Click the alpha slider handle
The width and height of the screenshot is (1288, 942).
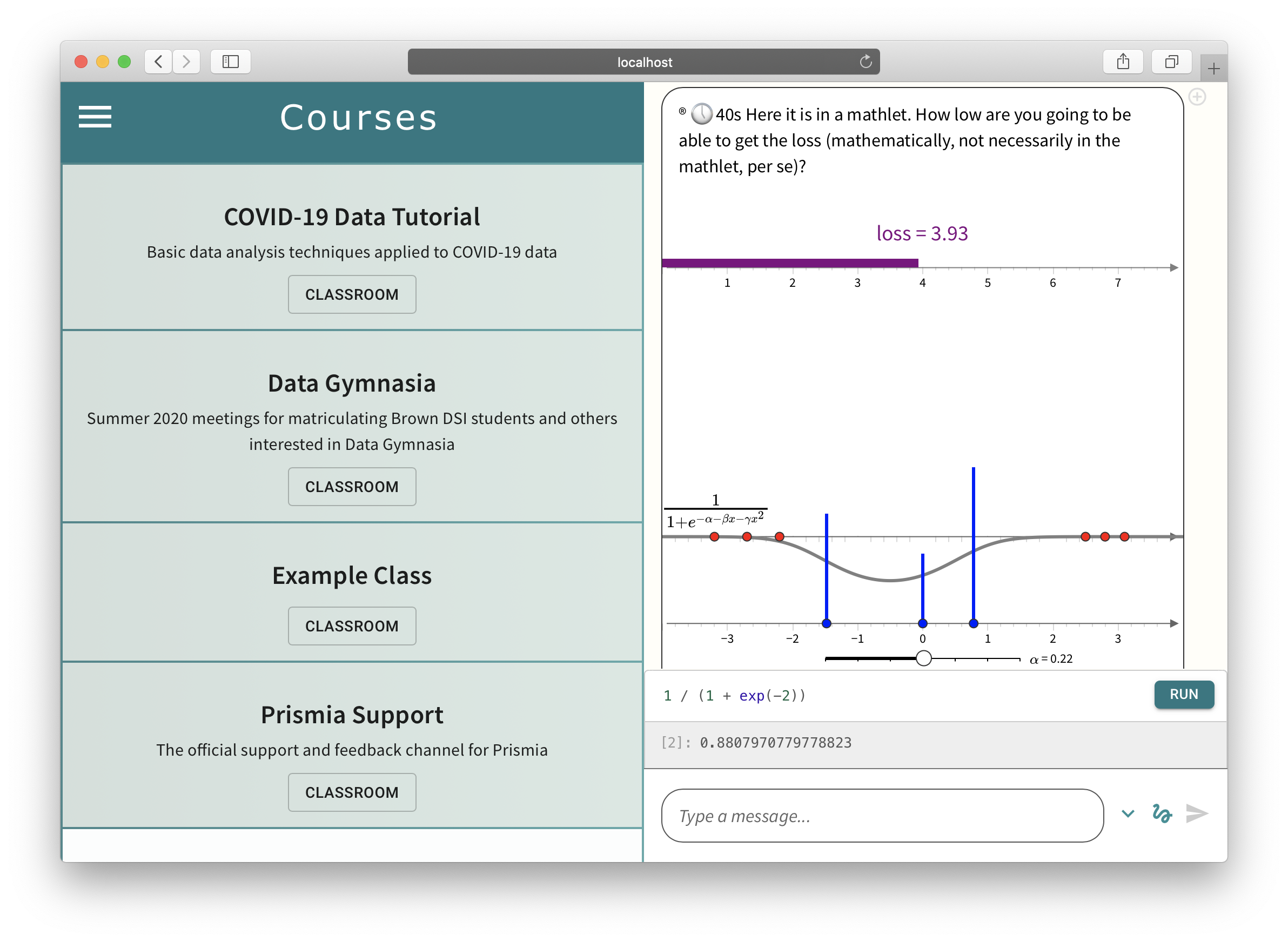pyautogui.click(x=923, y=658)
